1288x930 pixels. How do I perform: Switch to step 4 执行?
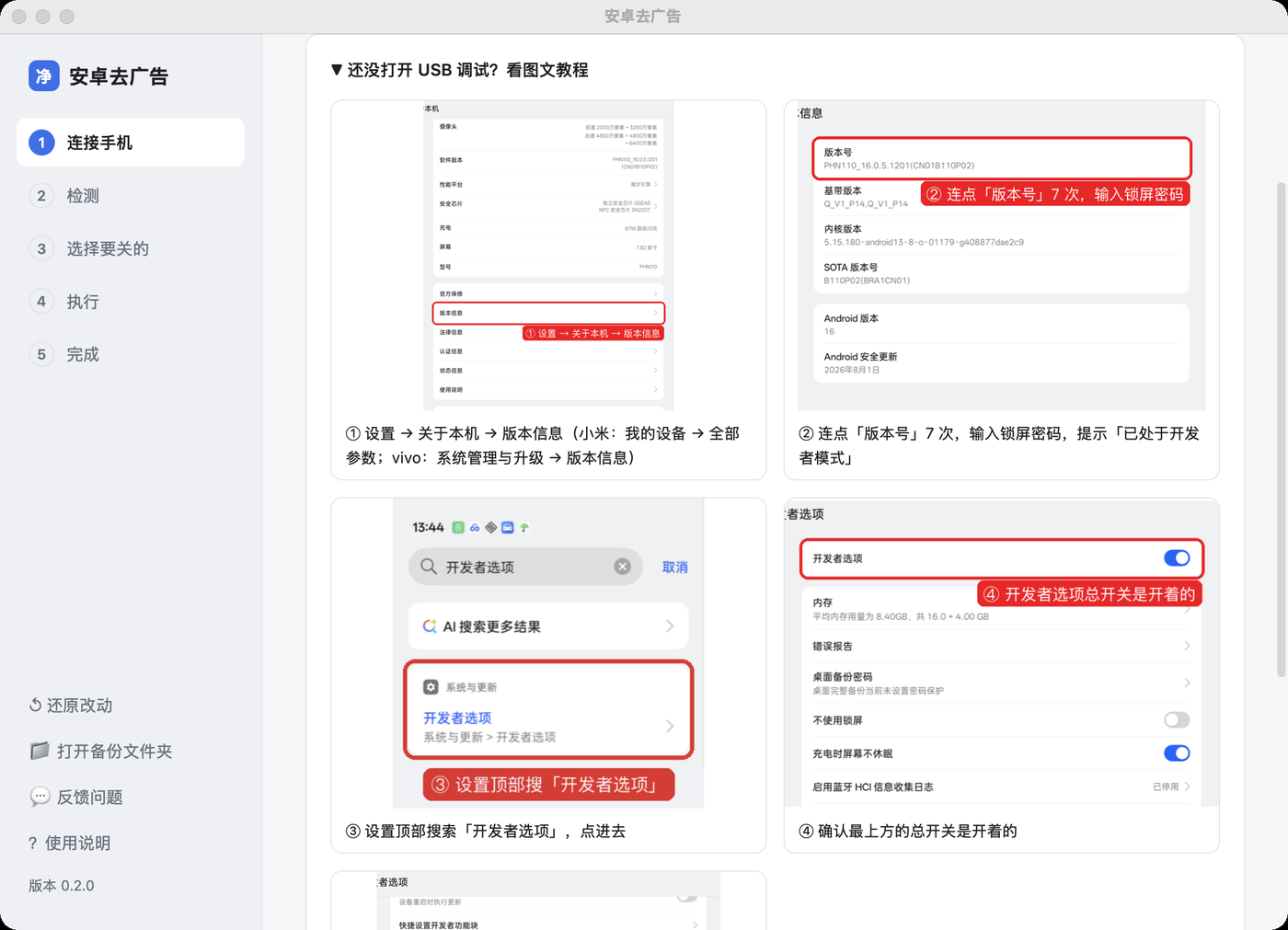(131, 301)
